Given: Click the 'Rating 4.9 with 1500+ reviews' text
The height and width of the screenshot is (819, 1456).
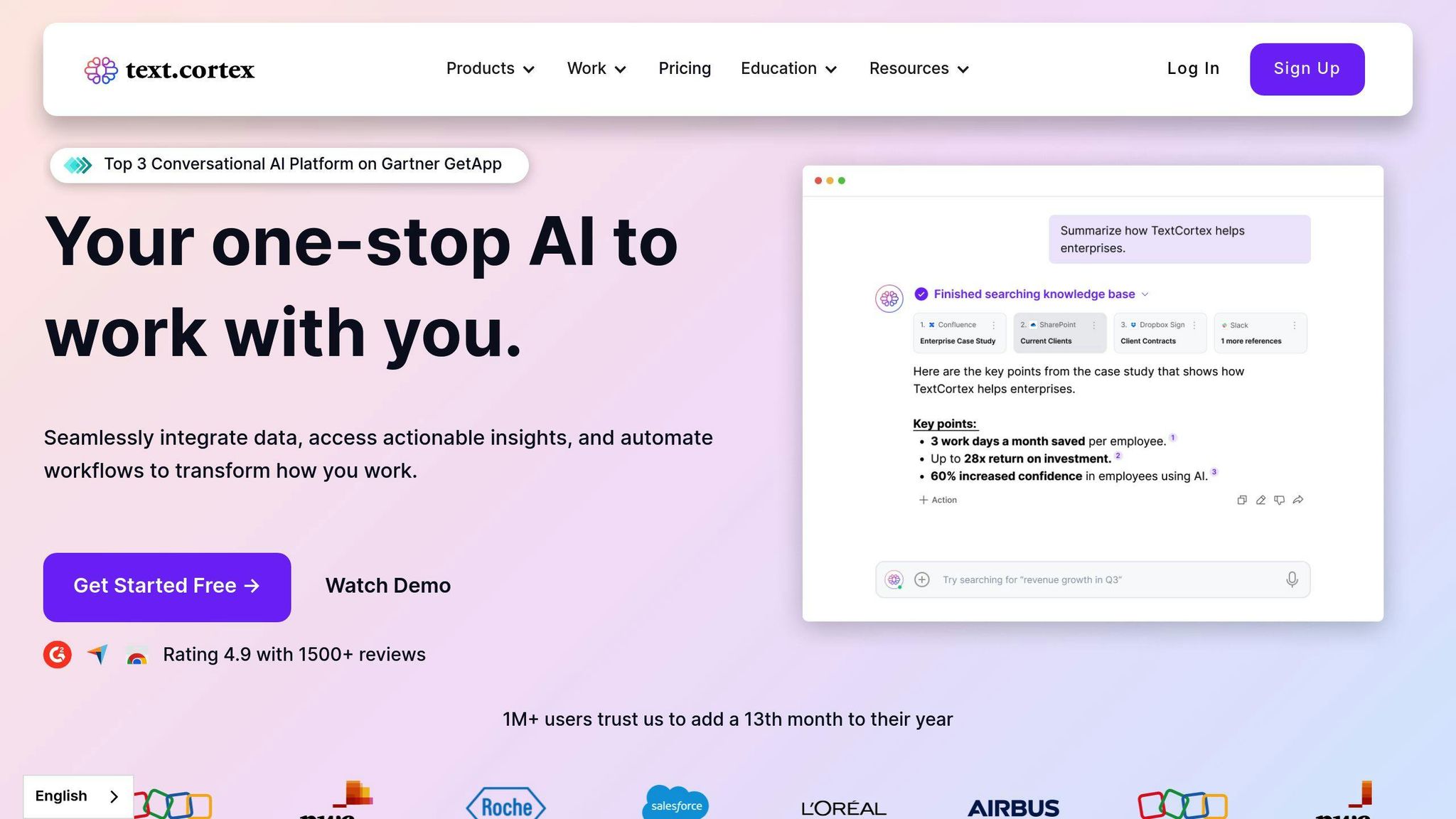Looking at the screenshot, I should tap(294, 655).
